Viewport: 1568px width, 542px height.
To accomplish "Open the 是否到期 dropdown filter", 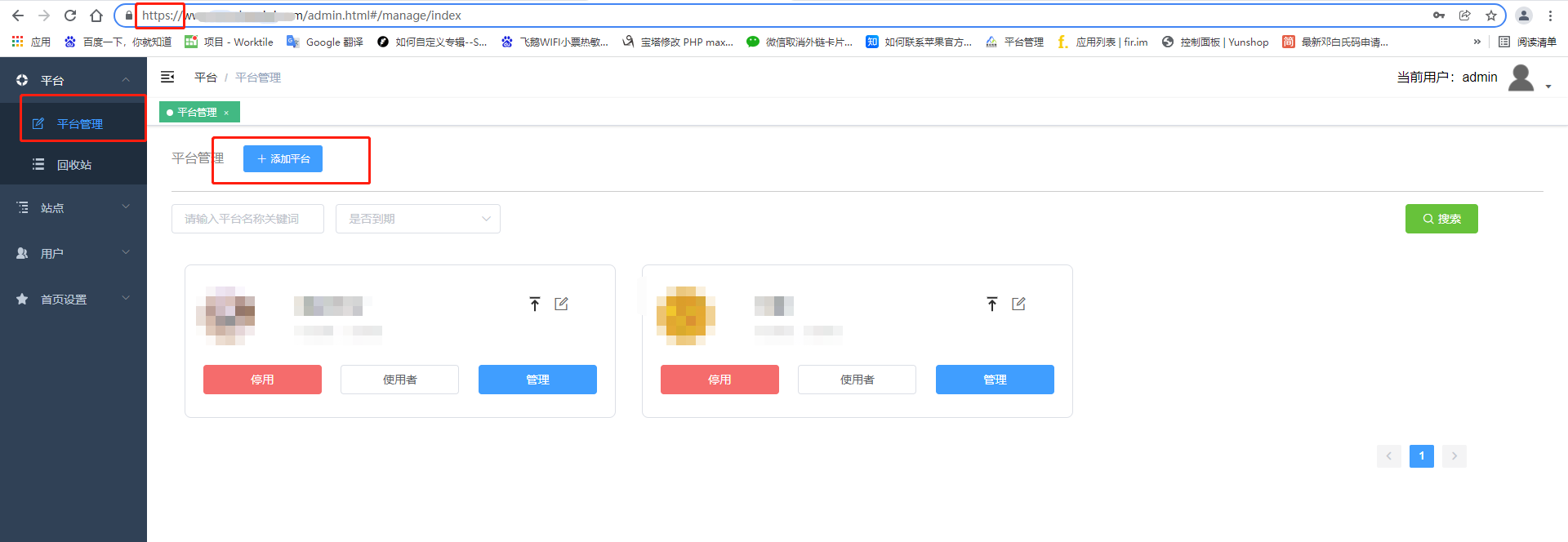I will [417, 219].
